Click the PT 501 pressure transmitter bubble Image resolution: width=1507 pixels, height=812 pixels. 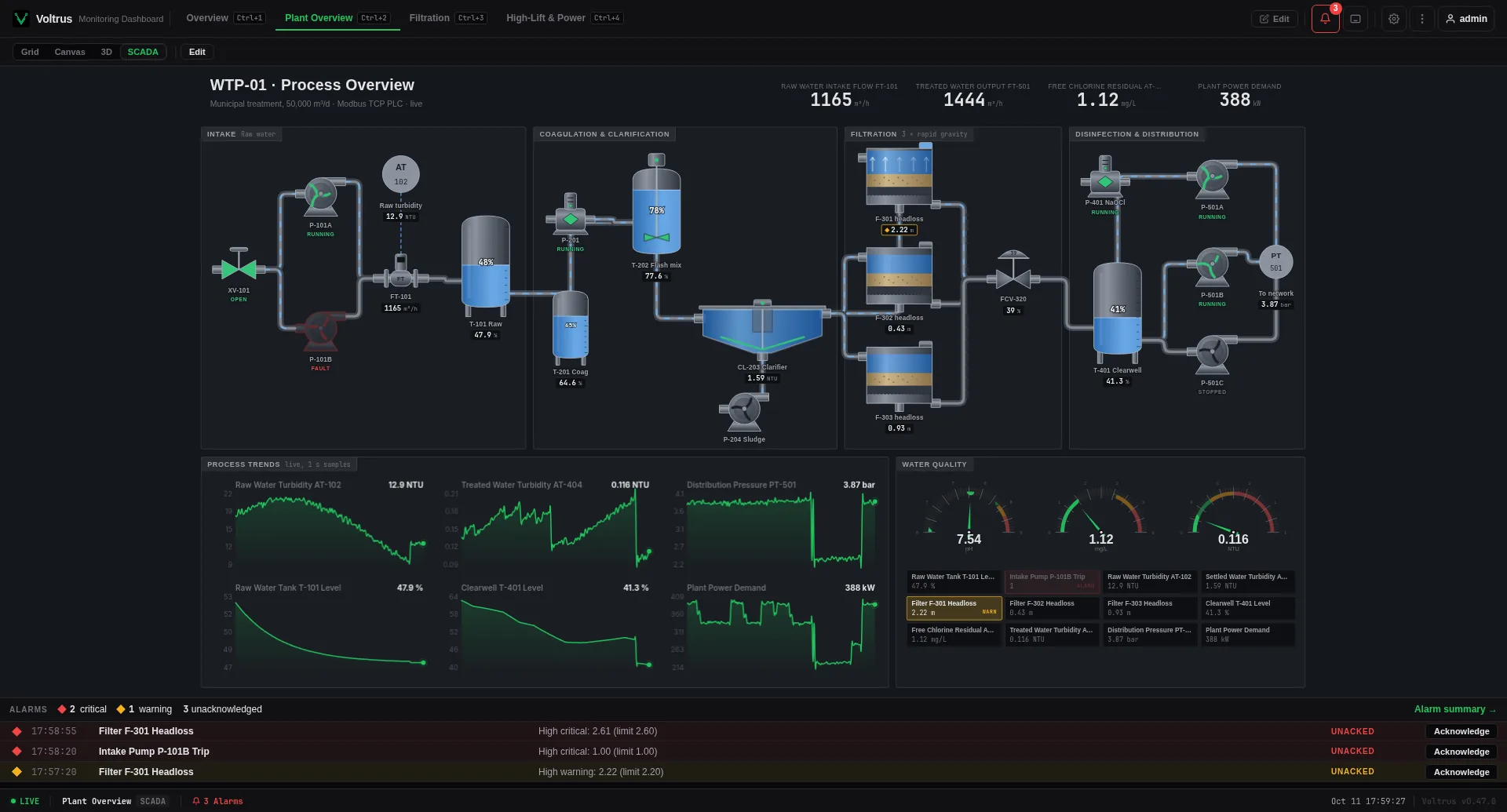pyautogui.click(x=1275, y=262)
